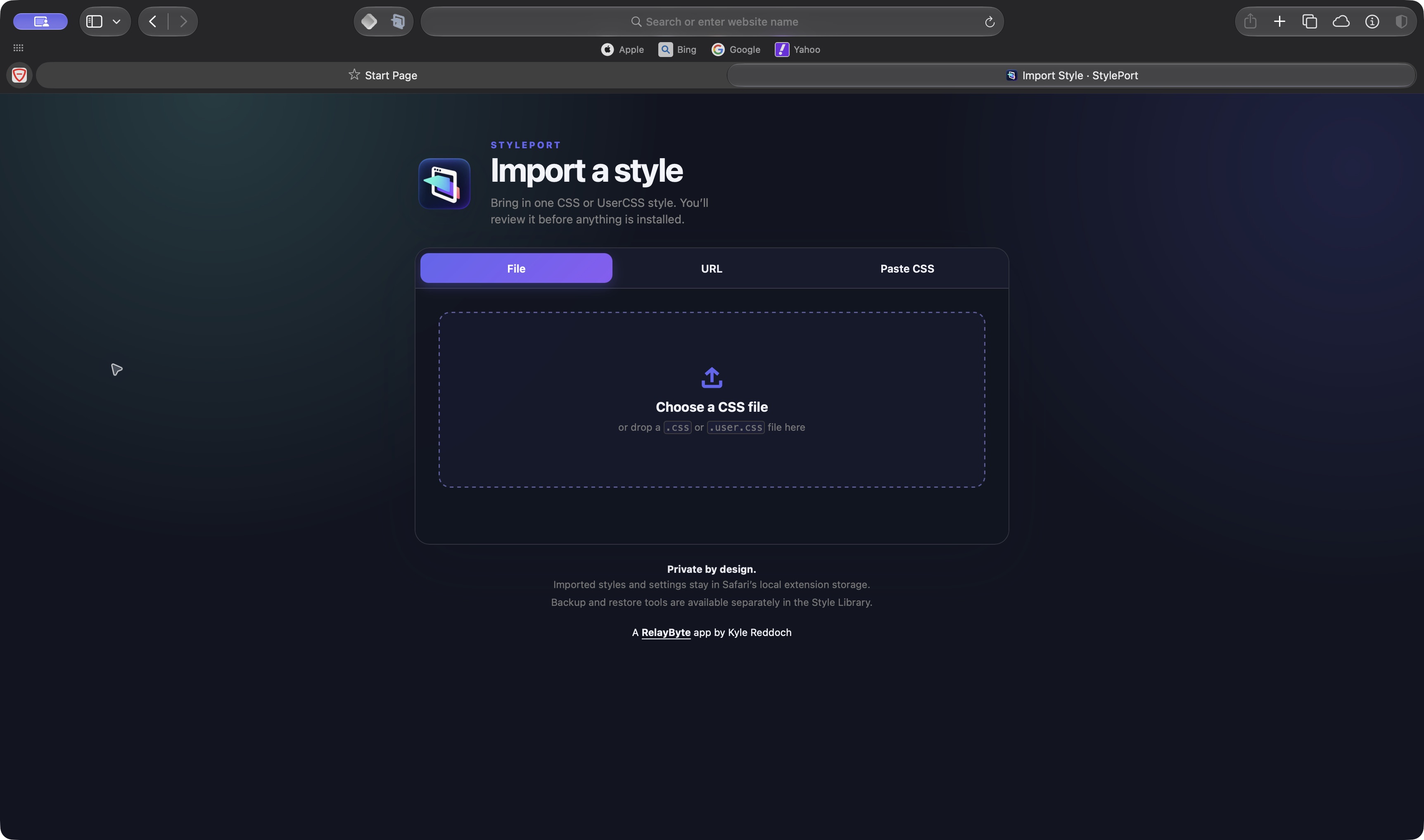Image resolution: width=1424 pixels, height=840 pixels.
Task: Click the Import a style heading
Action: [x=586, y=171]
